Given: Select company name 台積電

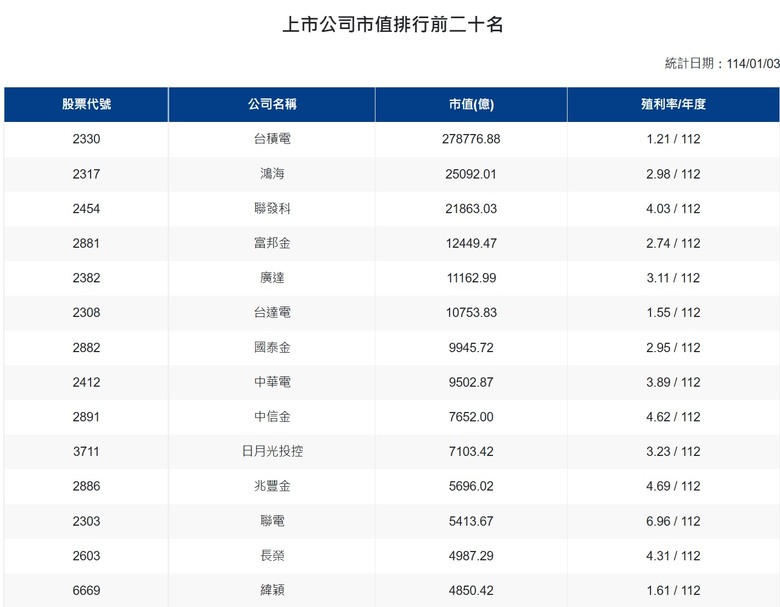Looking at the screenshot, I should point(272,139).
